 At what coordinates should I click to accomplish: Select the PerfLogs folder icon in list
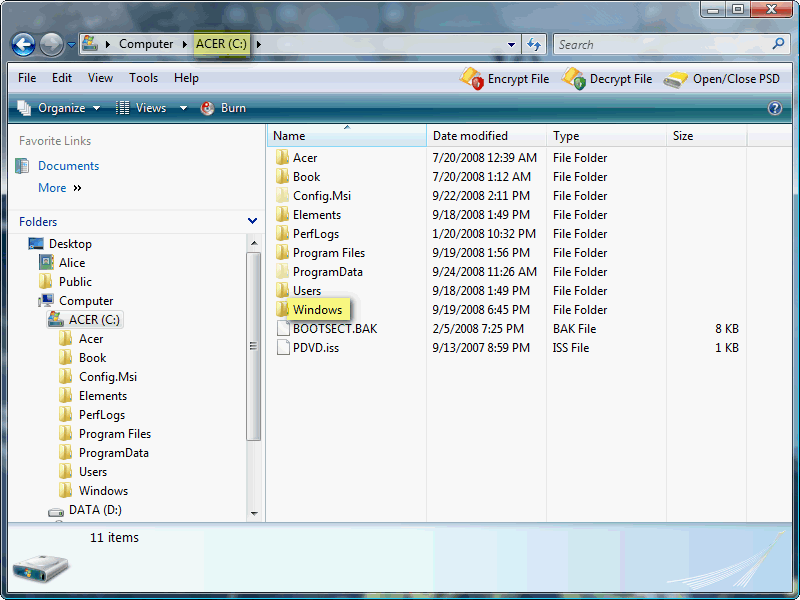(282, 233)
